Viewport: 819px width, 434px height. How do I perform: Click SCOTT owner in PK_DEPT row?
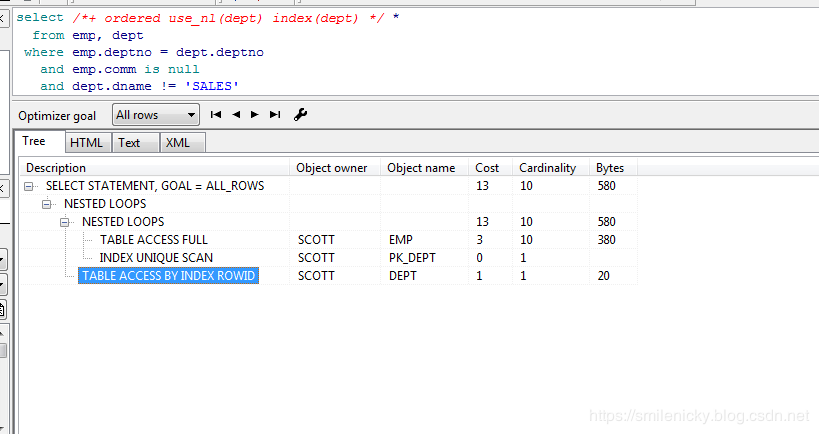click(x=316, y=258)
